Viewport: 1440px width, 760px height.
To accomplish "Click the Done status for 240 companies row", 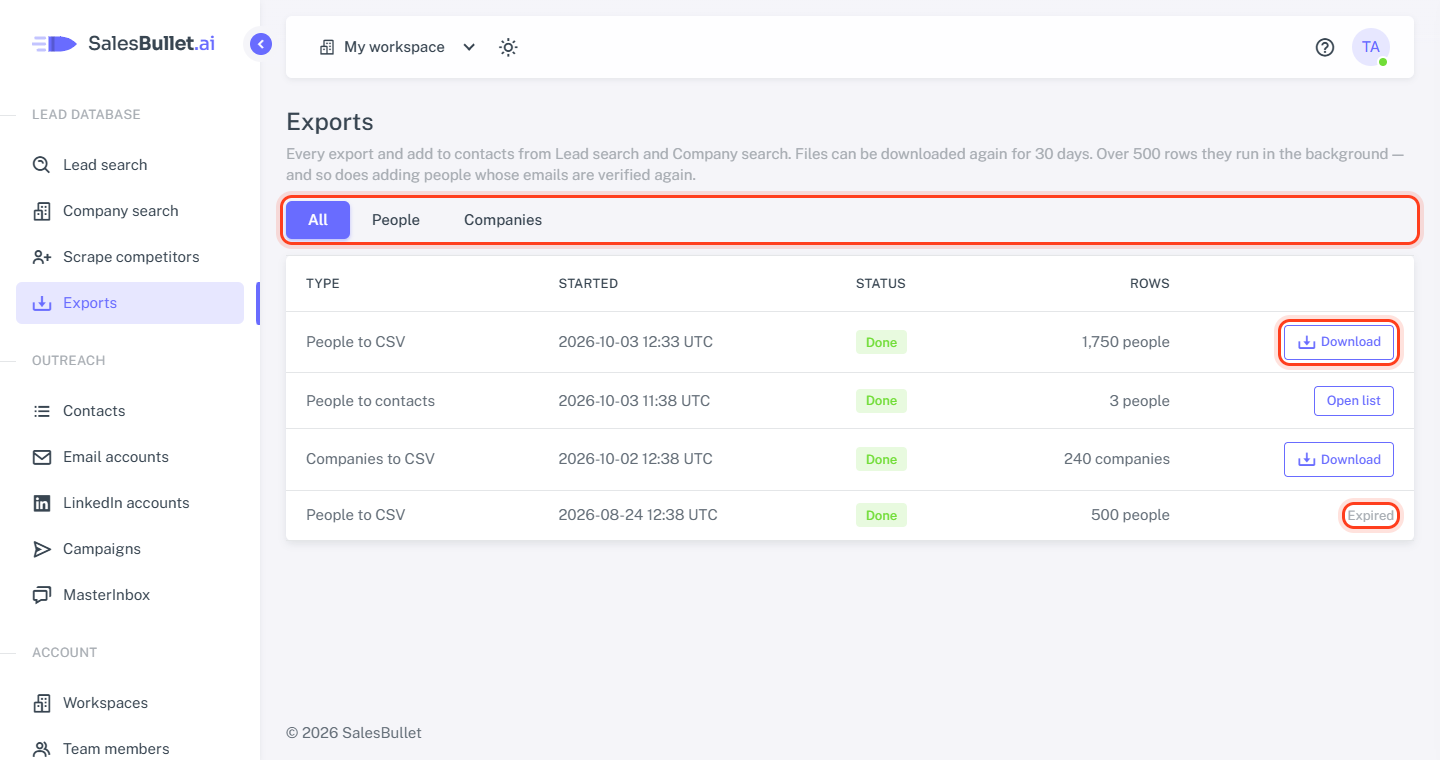I will 881,460.
